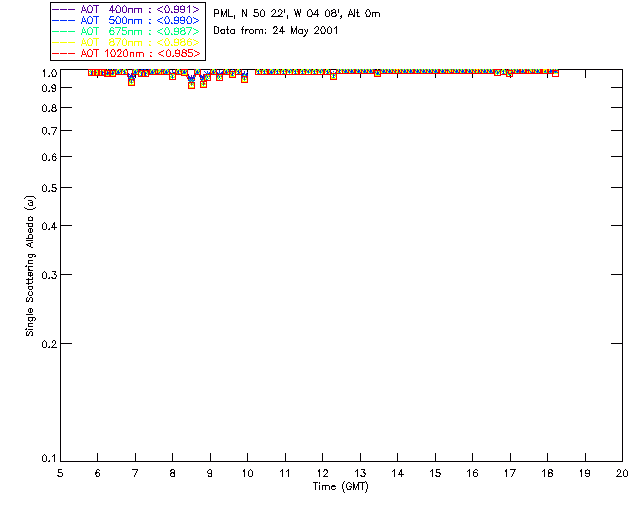Click the x-axis label 5
The image size is (640, 512).
(60, 473)
